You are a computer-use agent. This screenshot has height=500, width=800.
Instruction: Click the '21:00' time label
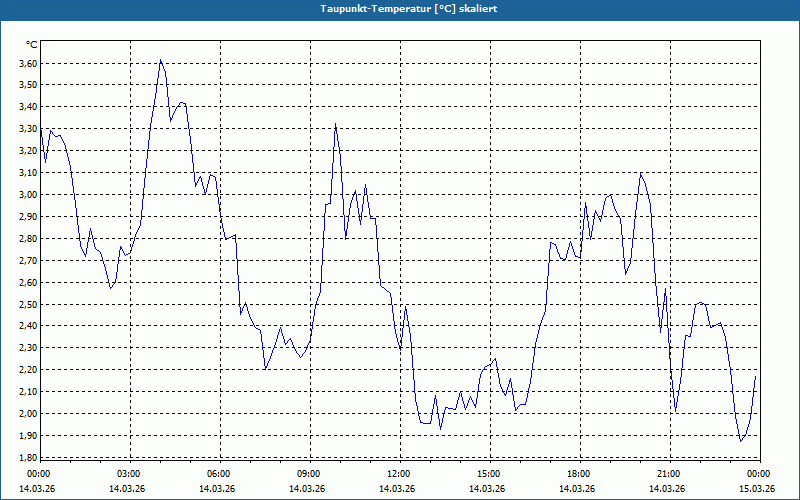(x=668, y=474)
